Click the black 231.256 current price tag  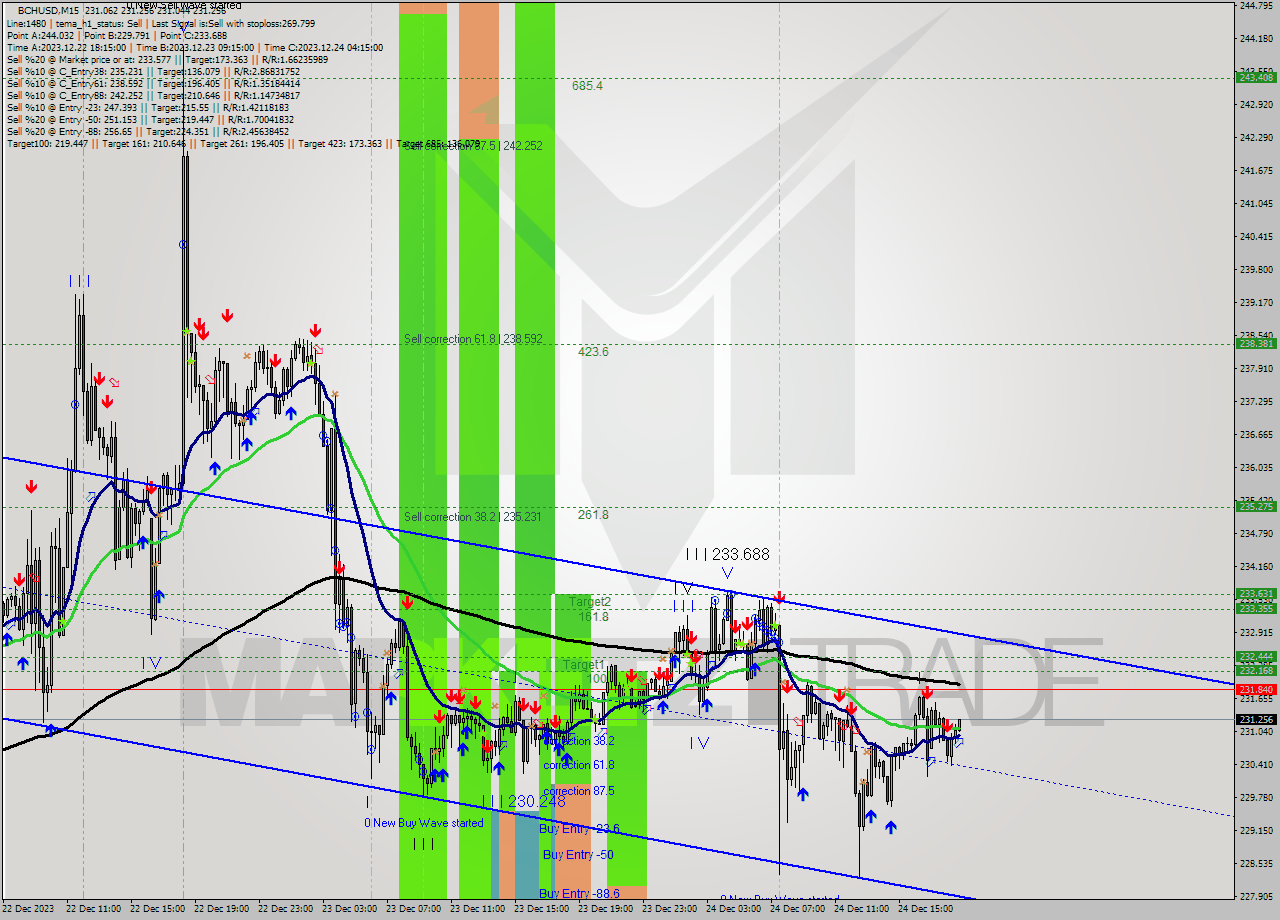coord(1256,719)
